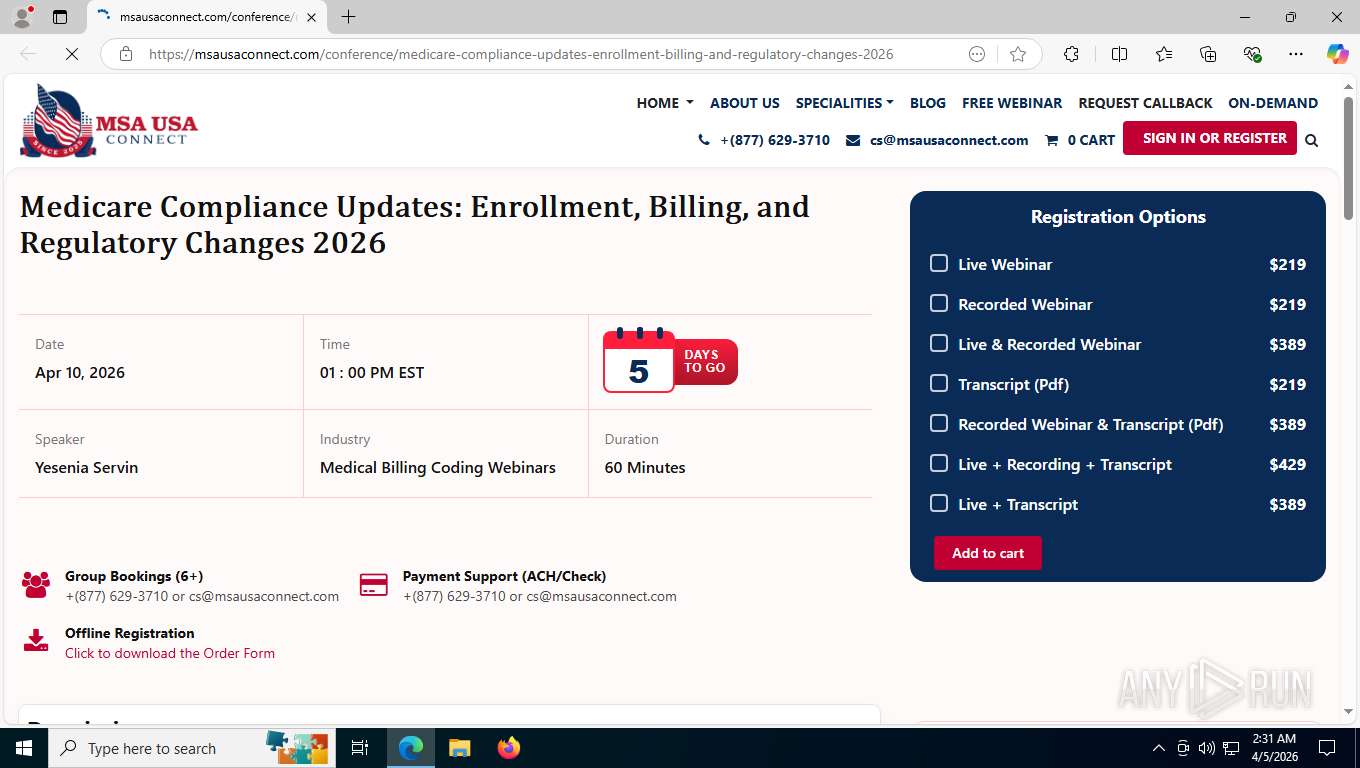The width and height of the screenshot is (1360, 768).
Task: Click the page vertical scrollbar thumb
Action: click(1348, 158)
